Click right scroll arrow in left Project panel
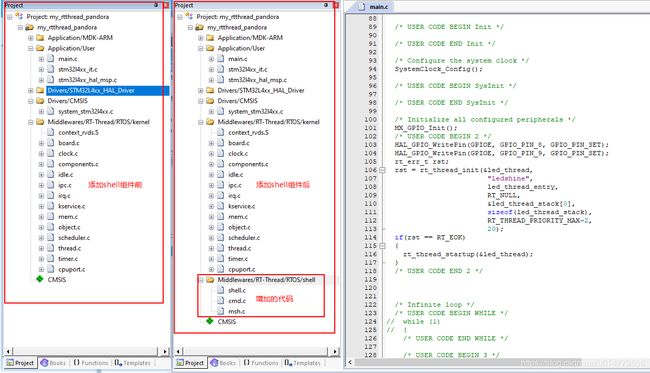 click(165, 351)
